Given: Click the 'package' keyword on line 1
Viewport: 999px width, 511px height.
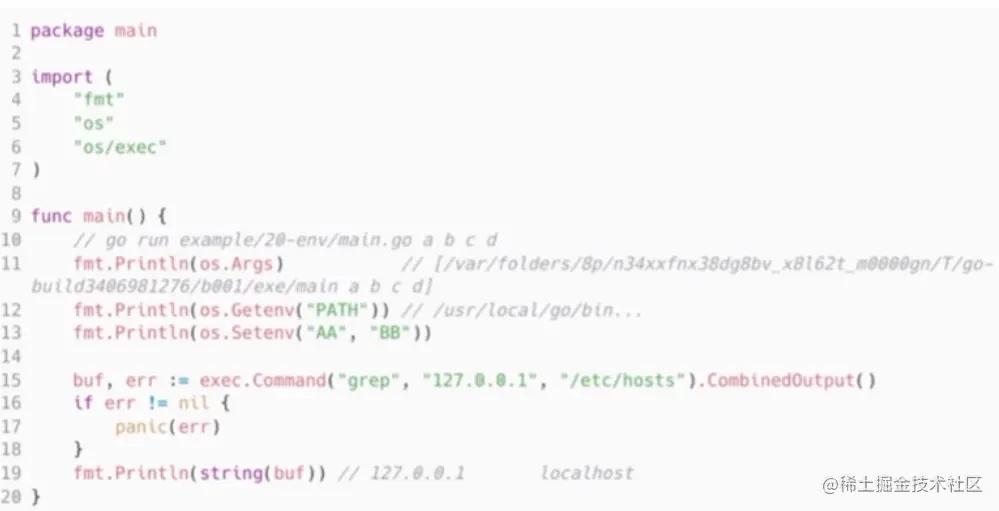Looking at the screenshot, I should [67, 31].
